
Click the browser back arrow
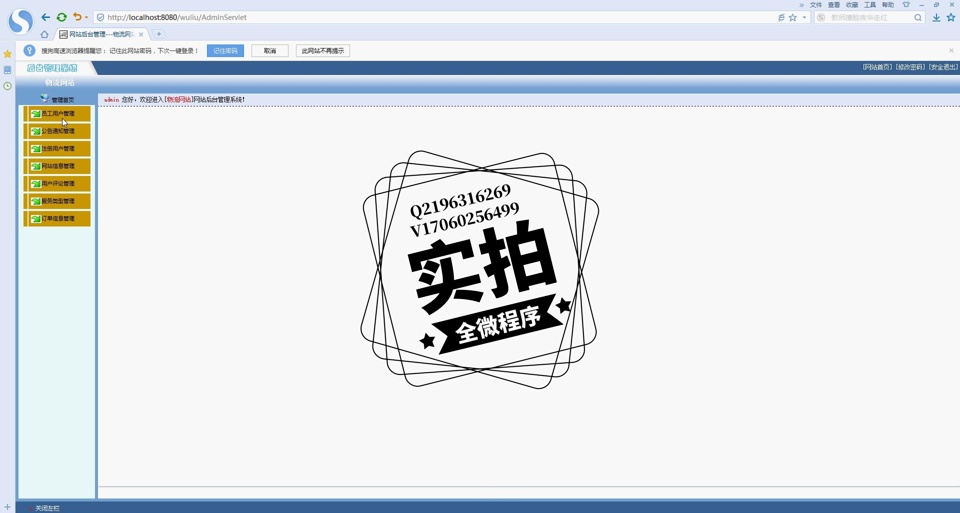tap(46, 17)
